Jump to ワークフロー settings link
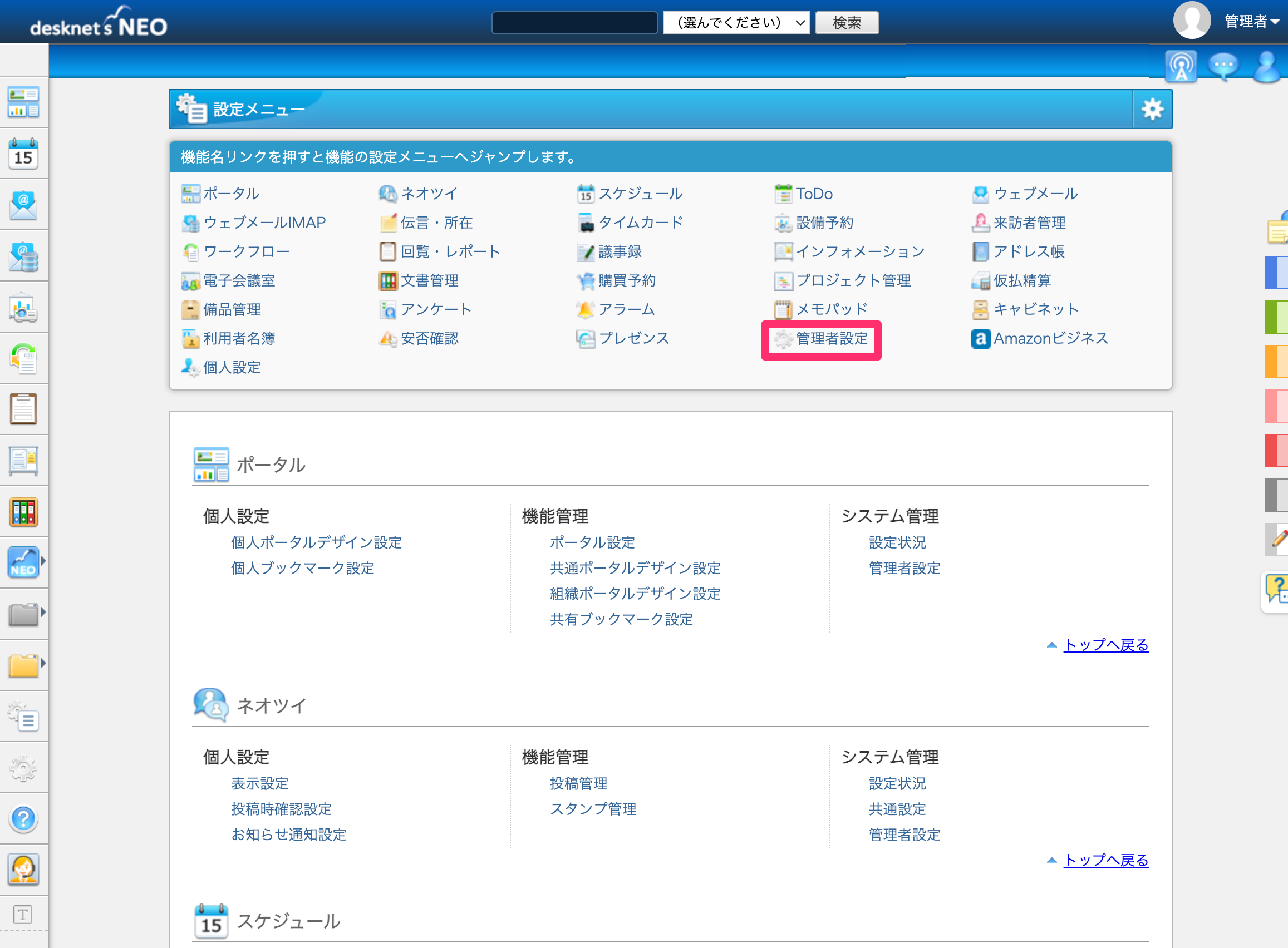1288x948 pixels. pos(246,251)
